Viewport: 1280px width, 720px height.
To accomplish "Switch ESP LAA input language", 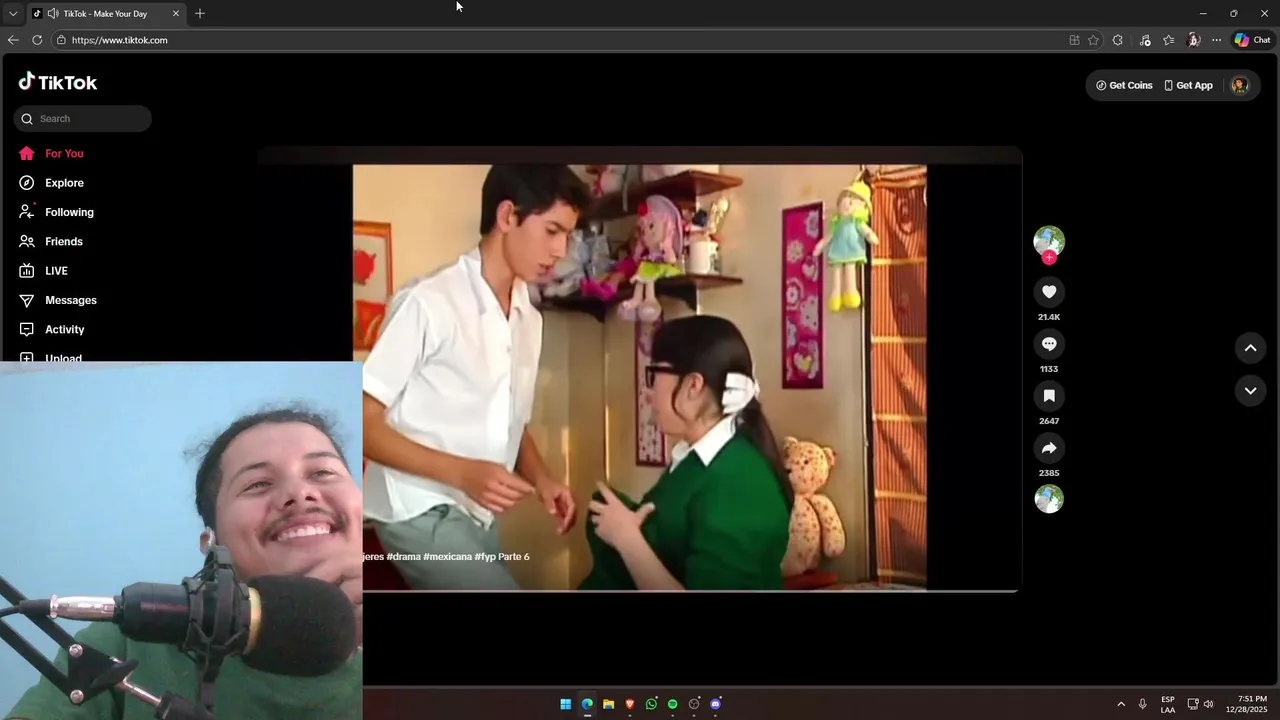I will pos(1168,704).
